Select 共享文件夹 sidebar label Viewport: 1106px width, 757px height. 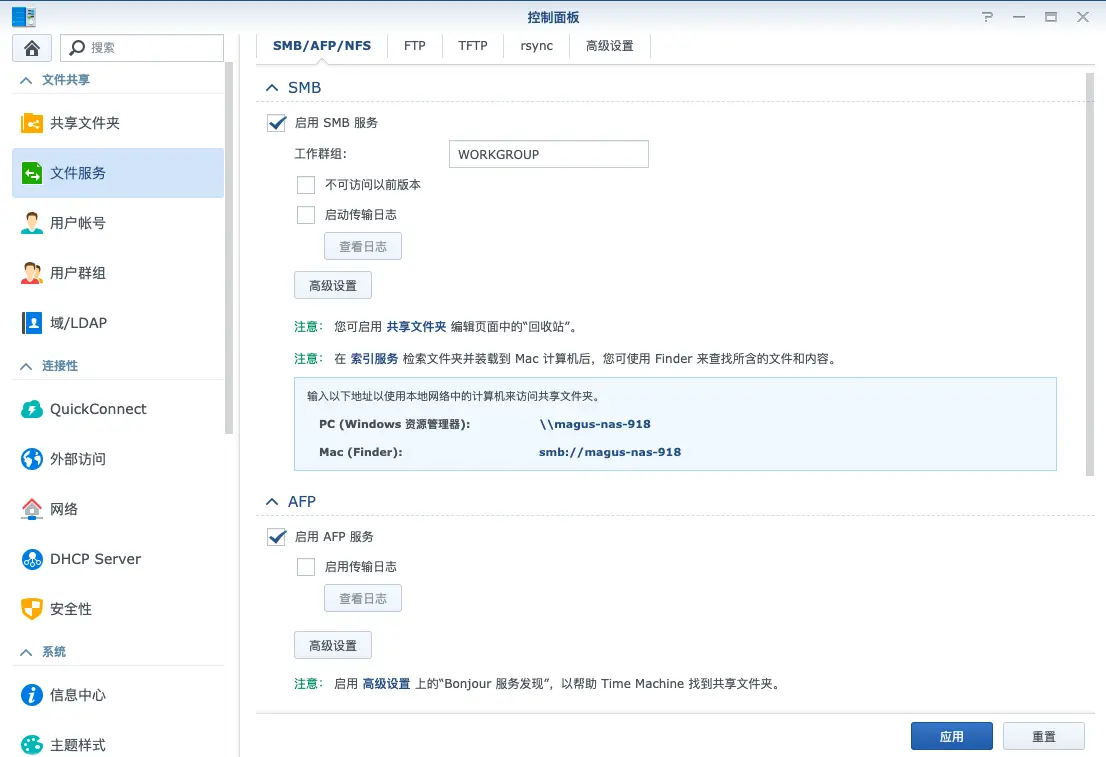[85, 123]
